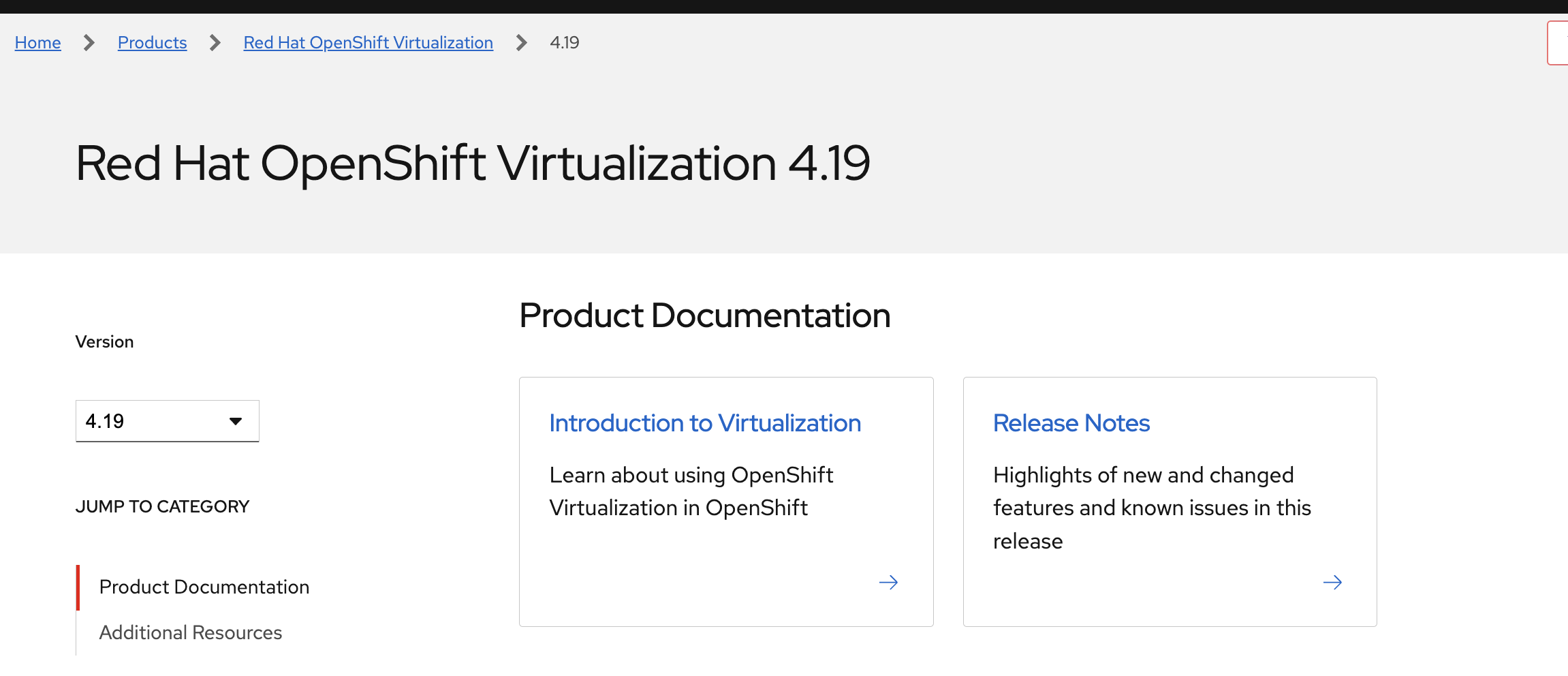The height and width of the screenshot is (676, 1568).
Task: Jump to Product Documentation category in sidebar
Action: [204, 587]
